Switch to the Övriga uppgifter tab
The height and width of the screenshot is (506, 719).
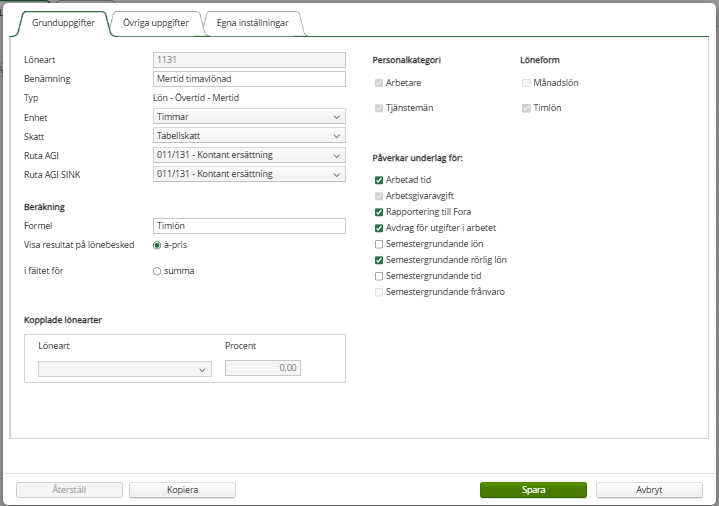pos(156,23)
